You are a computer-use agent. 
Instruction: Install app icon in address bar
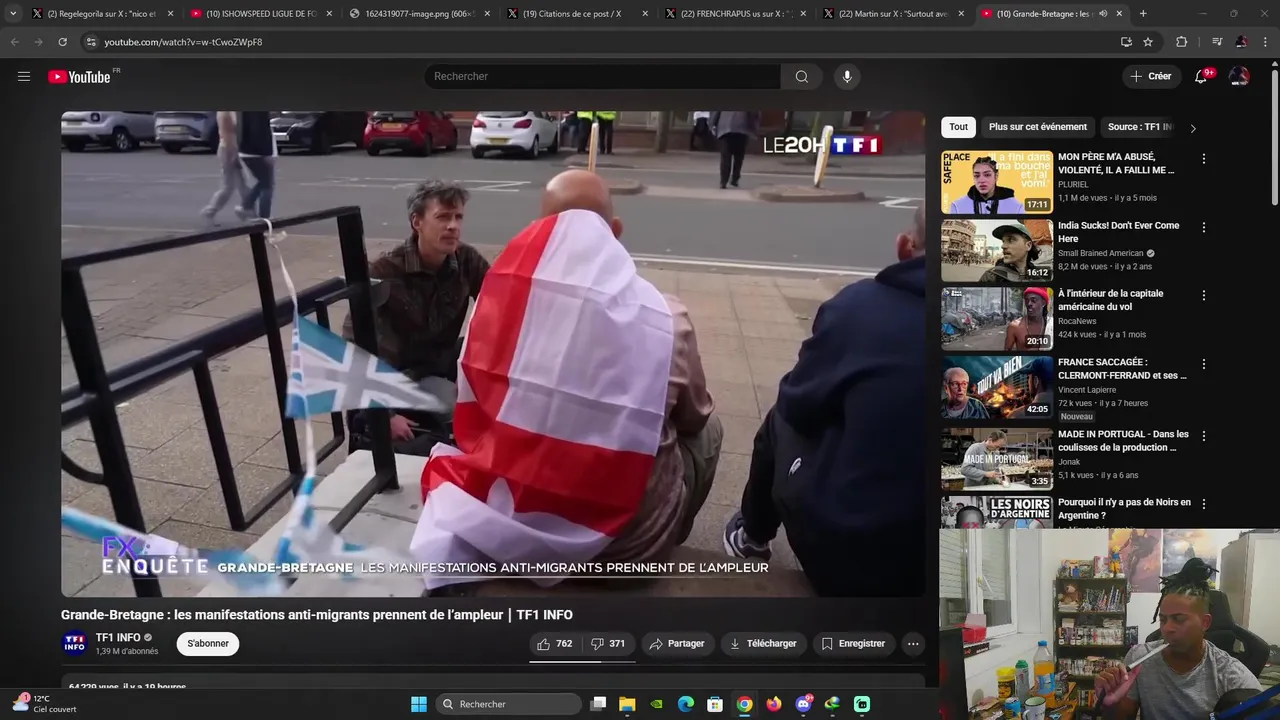pyautogui.click(x=1126, y=42)
